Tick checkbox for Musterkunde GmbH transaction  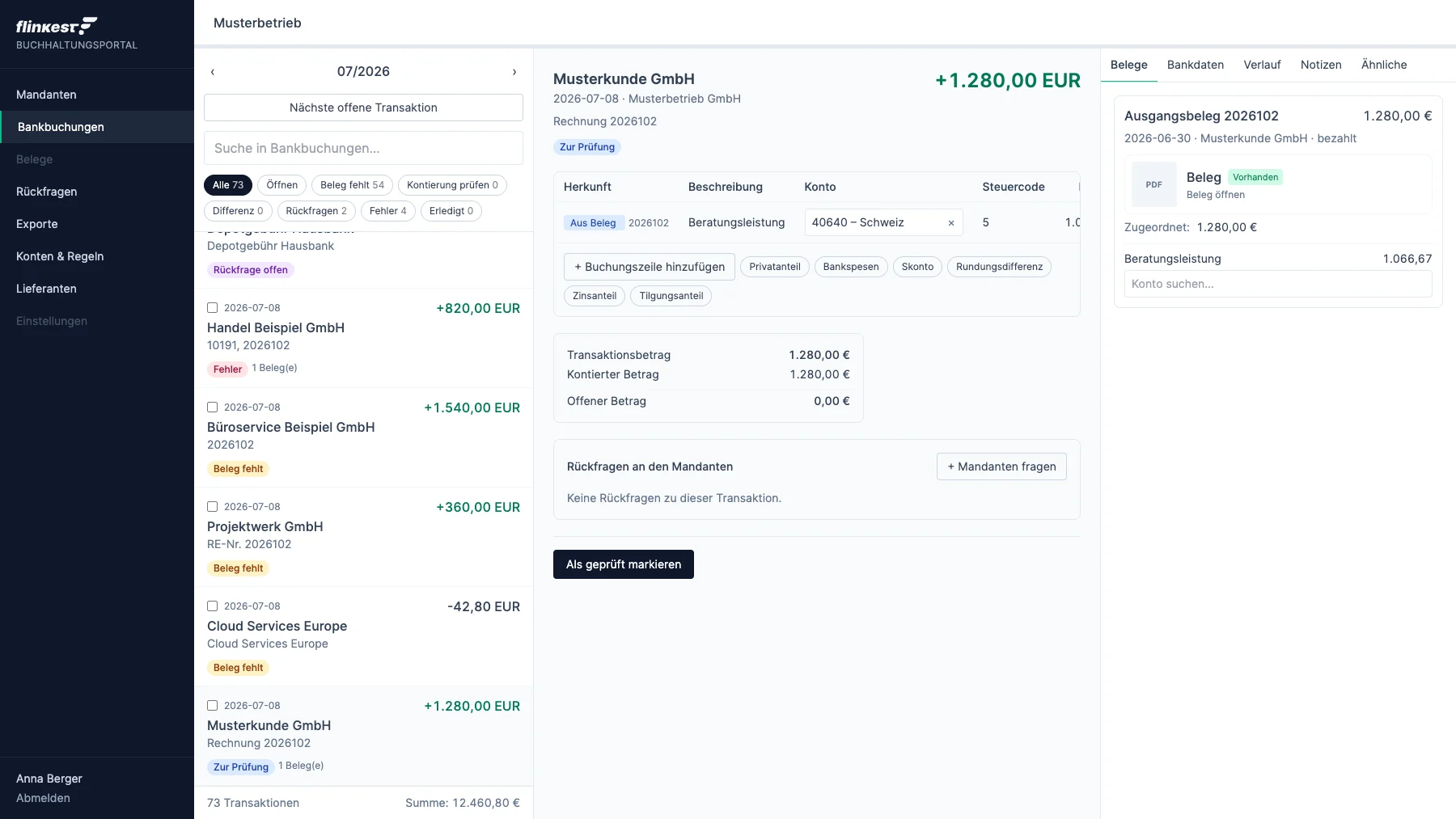pyautogui.click(x=213, y=706)
